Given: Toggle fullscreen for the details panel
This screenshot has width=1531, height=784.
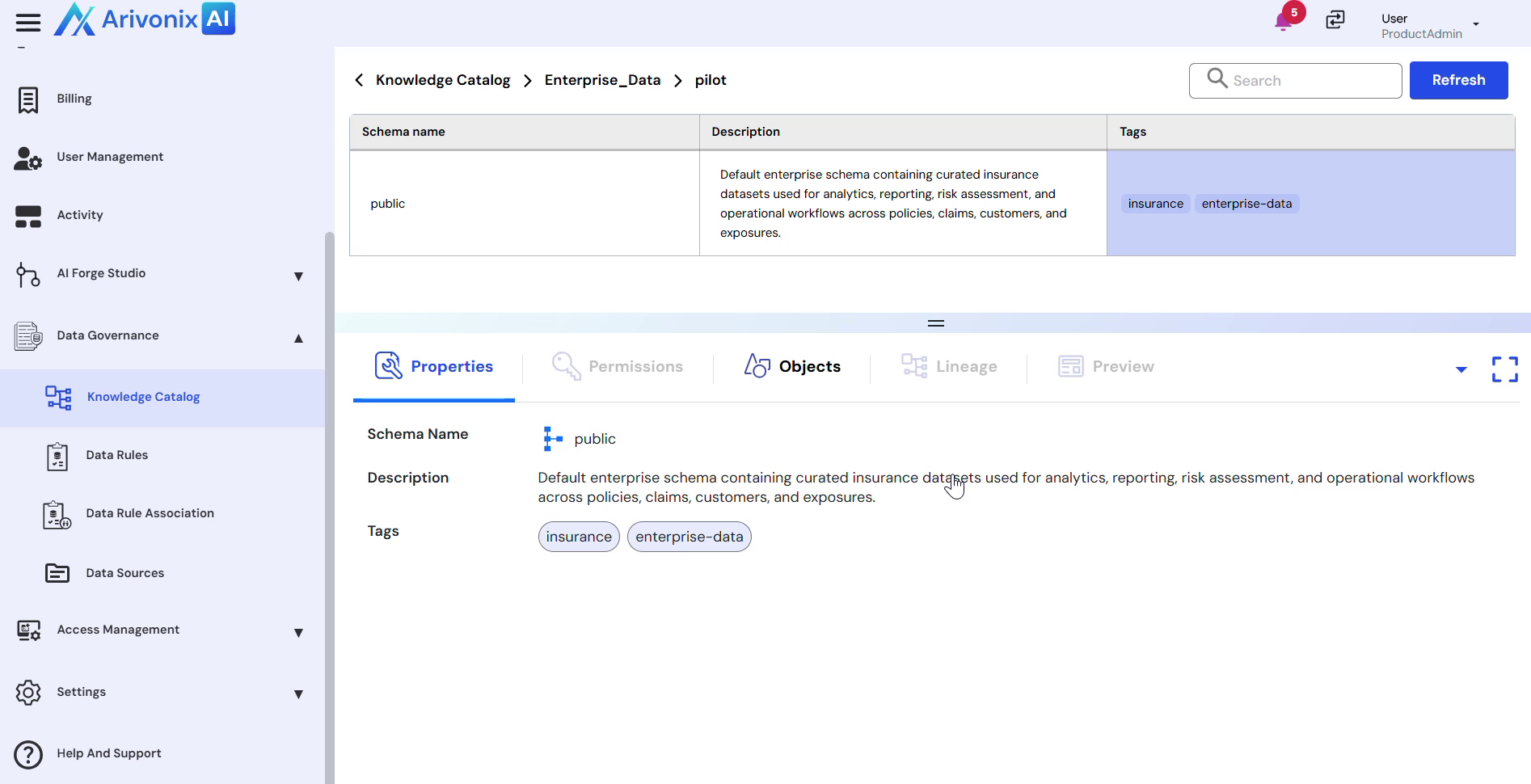Looking at the screenshot, I should click(1504, 369).
